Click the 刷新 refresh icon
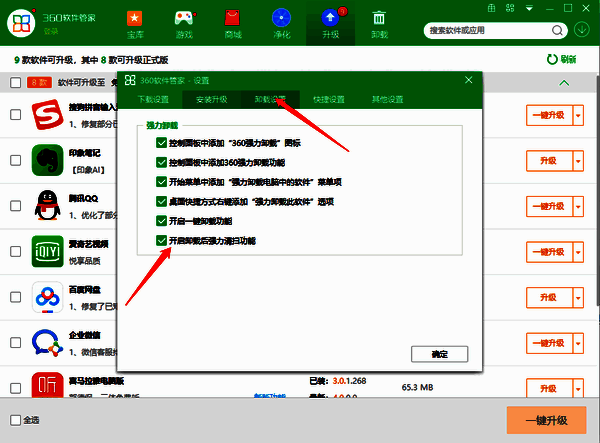Screen dimensions: 600x443 (552, 59)
